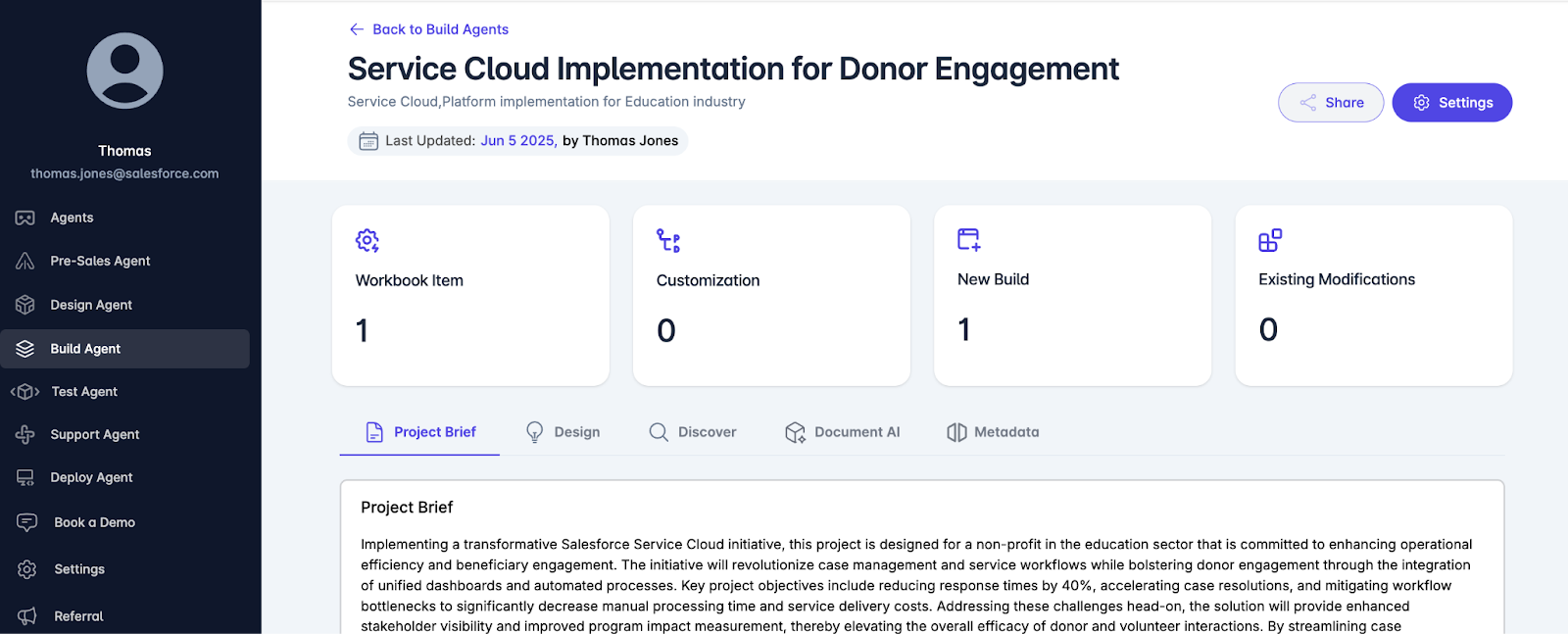
Task: Click the Agents sidebar icon
Action: point(25,218)
